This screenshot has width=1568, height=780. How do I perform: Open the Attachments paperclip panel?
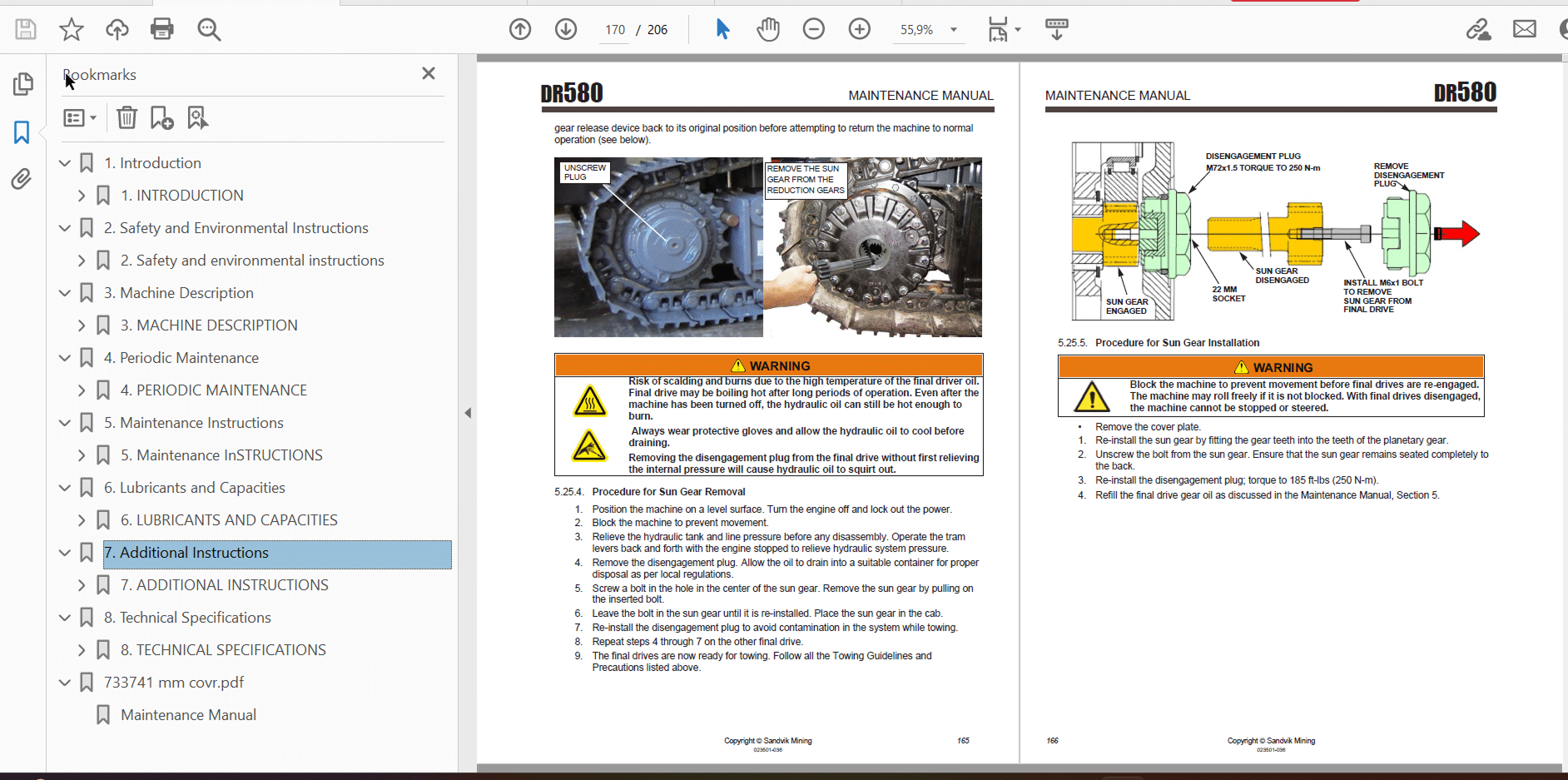pos(22,179)
